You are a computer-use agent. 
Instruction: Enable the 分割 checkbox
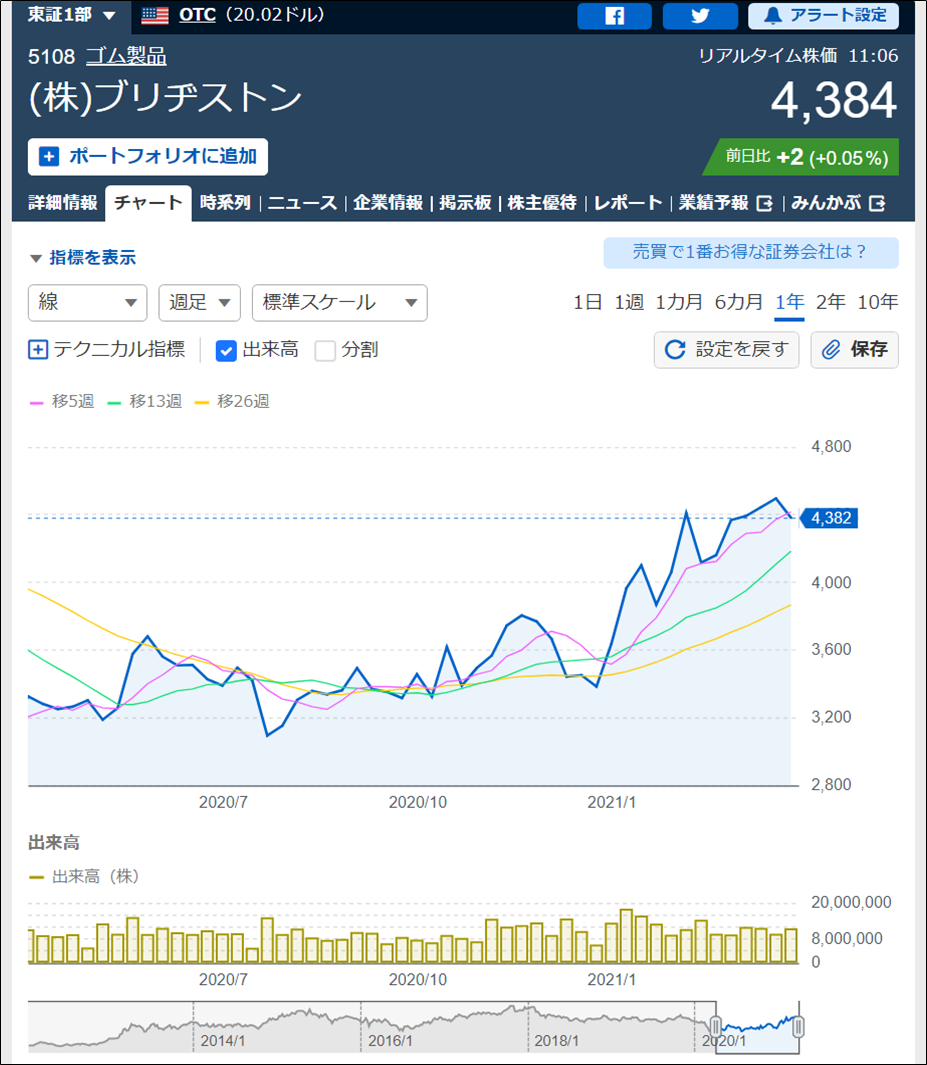point(326,350)
